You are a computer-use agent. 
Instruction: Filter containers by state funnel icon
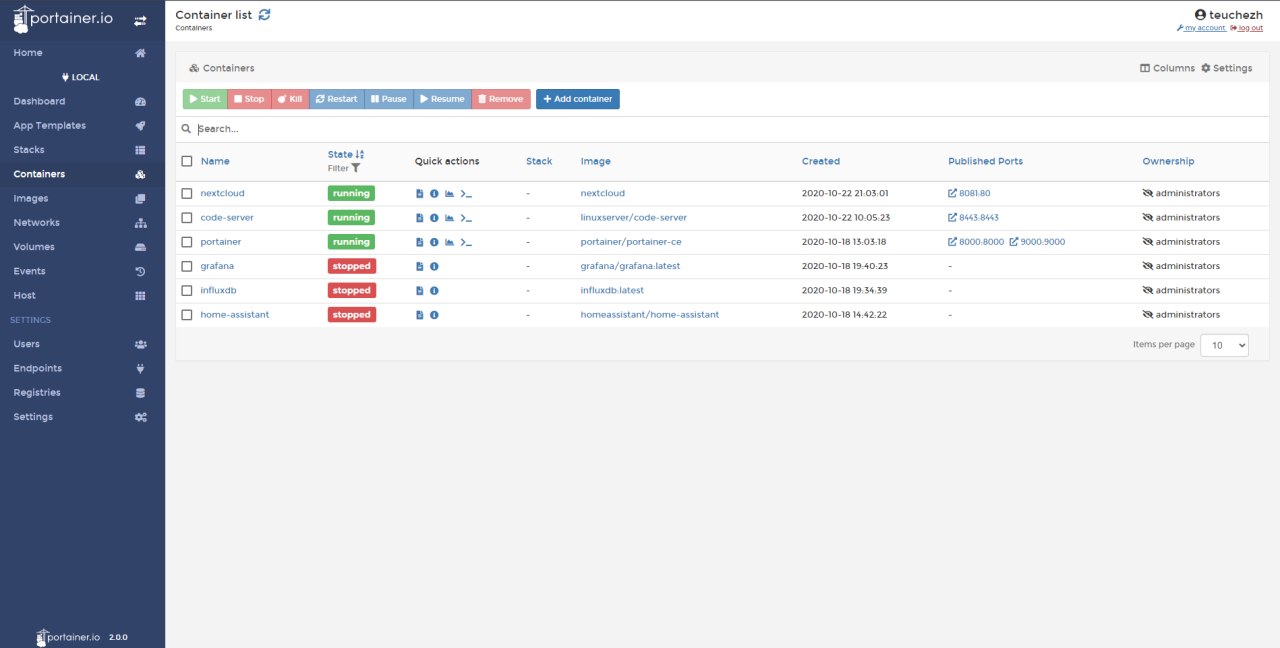(x=356, y=168)
